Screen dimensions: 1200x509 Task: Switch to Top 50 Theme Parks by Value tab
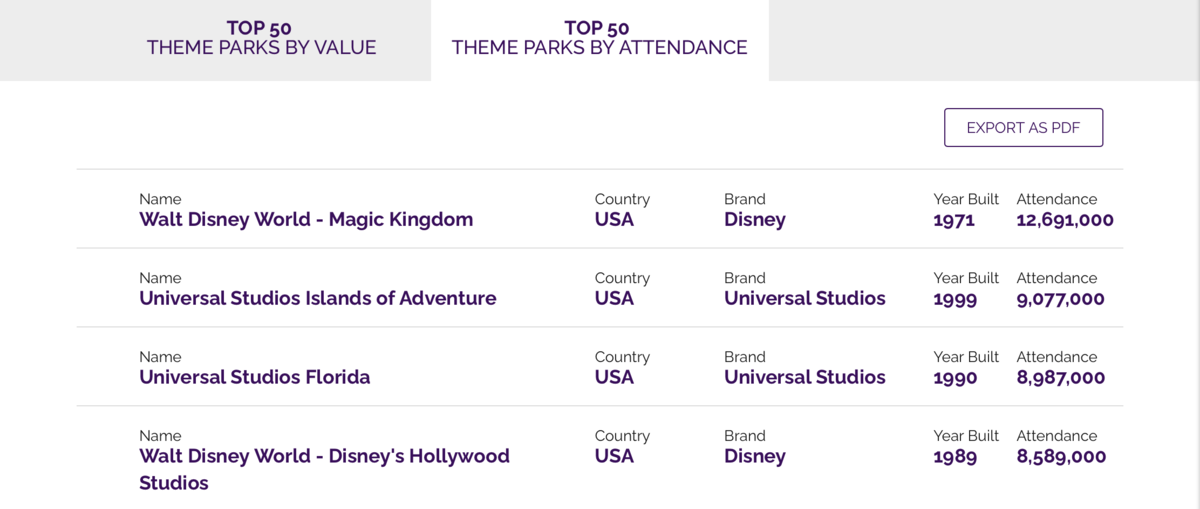click(261, 38)
